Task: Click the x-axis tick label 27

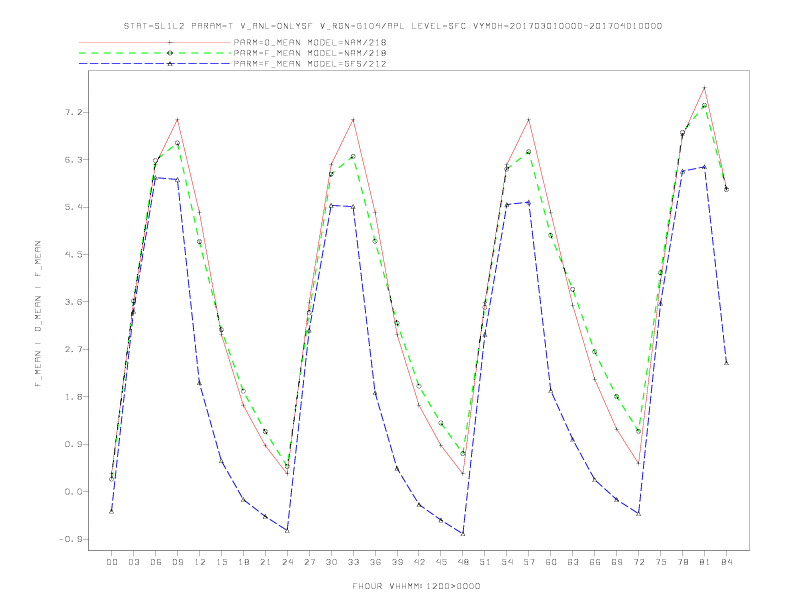Action: [x=309, y=562]
